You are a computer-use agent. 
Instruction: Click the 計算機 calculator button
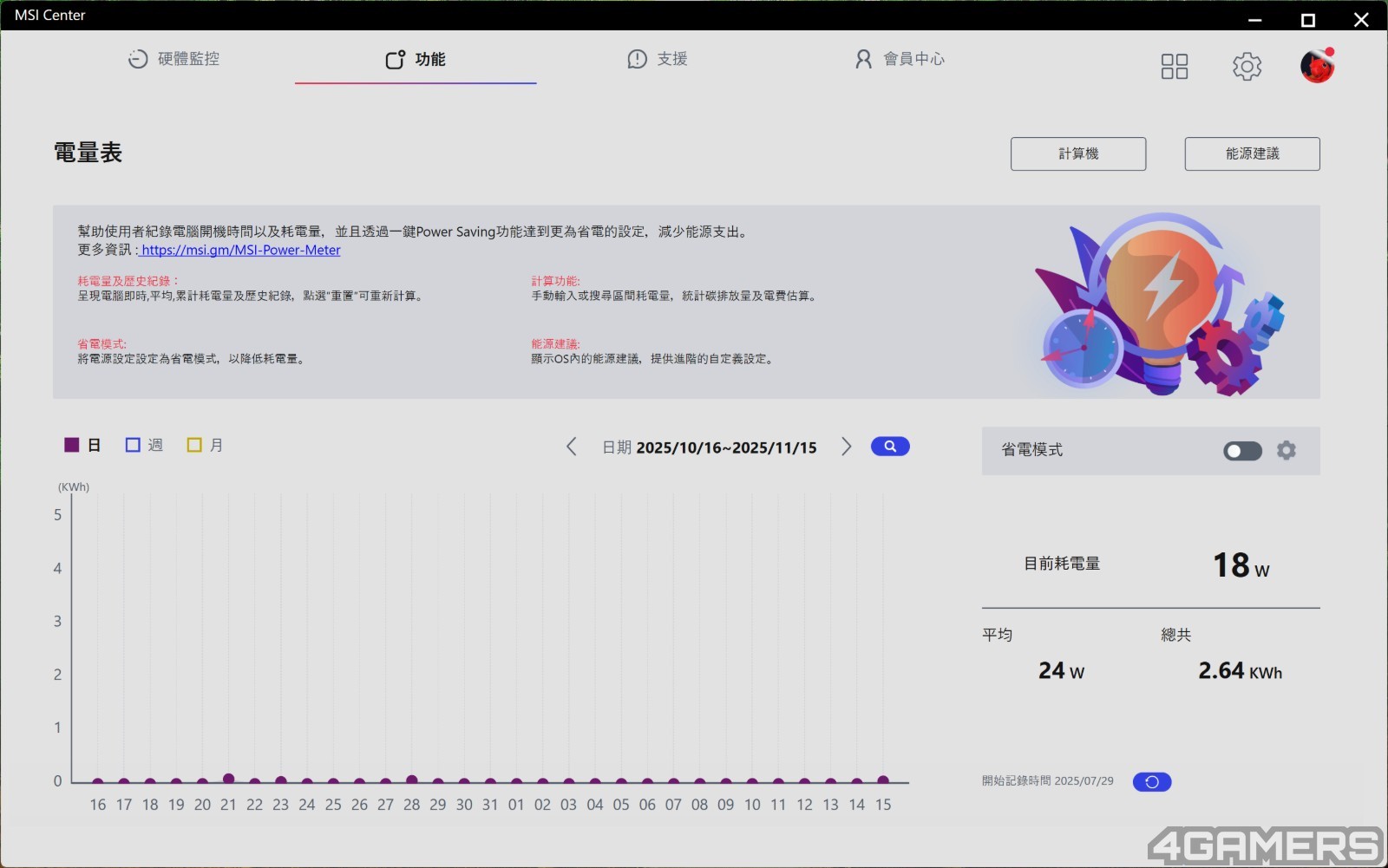1077,154
